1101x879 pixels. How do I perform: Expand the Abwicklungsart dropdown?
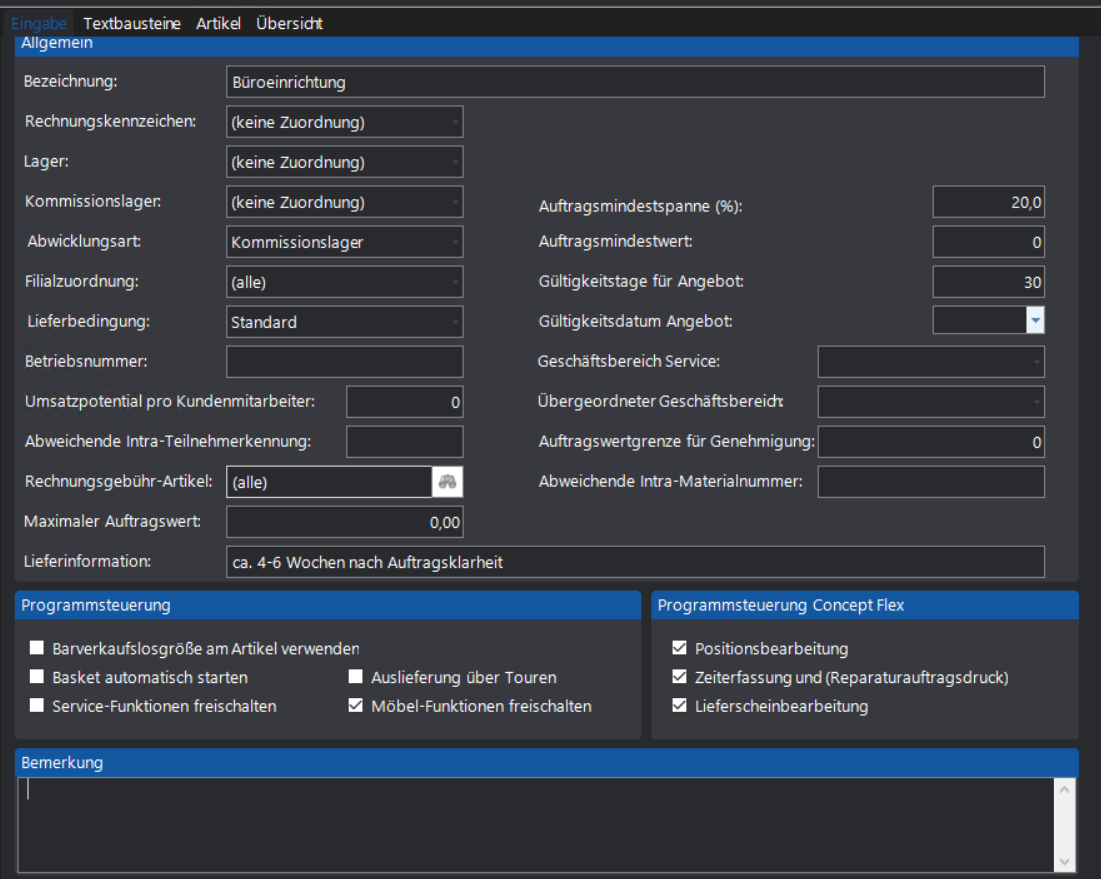(x=455, y=242)
